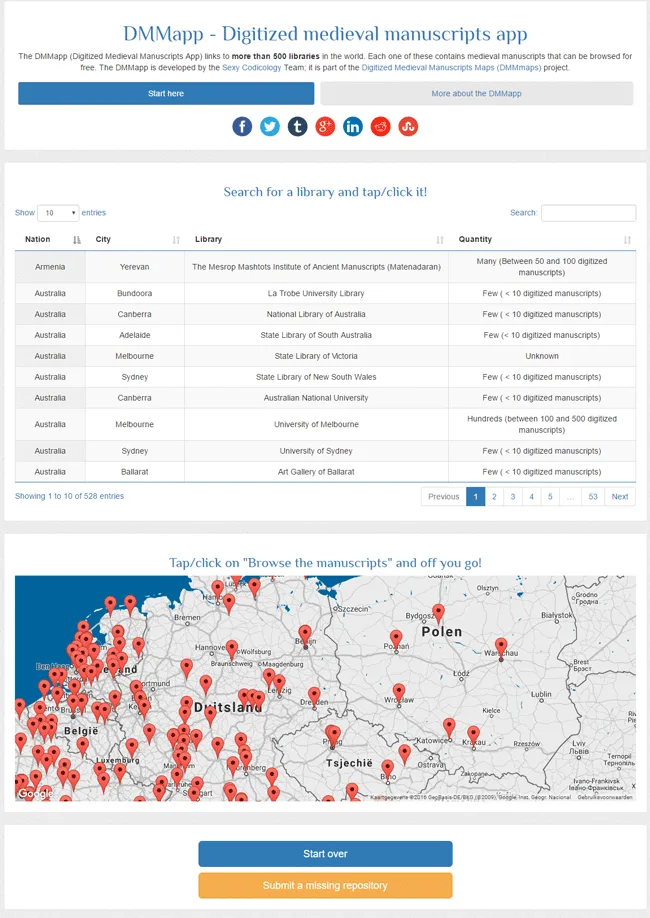
Task: Select the map pin at Hannover
Action: pyautogui.click(x=232, y=649)
